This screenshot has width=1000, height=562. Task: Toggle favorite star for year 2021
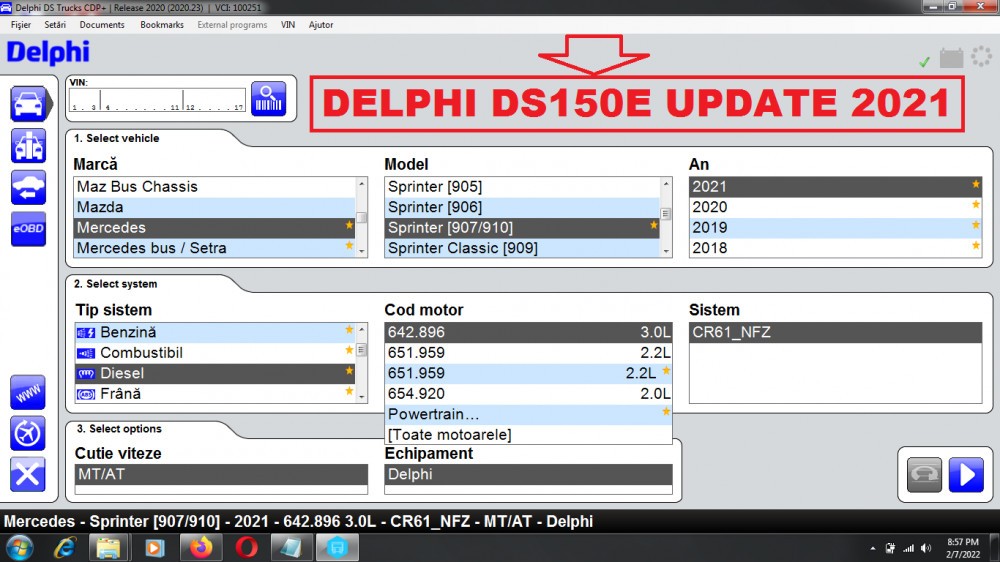(x=976, y=184)
